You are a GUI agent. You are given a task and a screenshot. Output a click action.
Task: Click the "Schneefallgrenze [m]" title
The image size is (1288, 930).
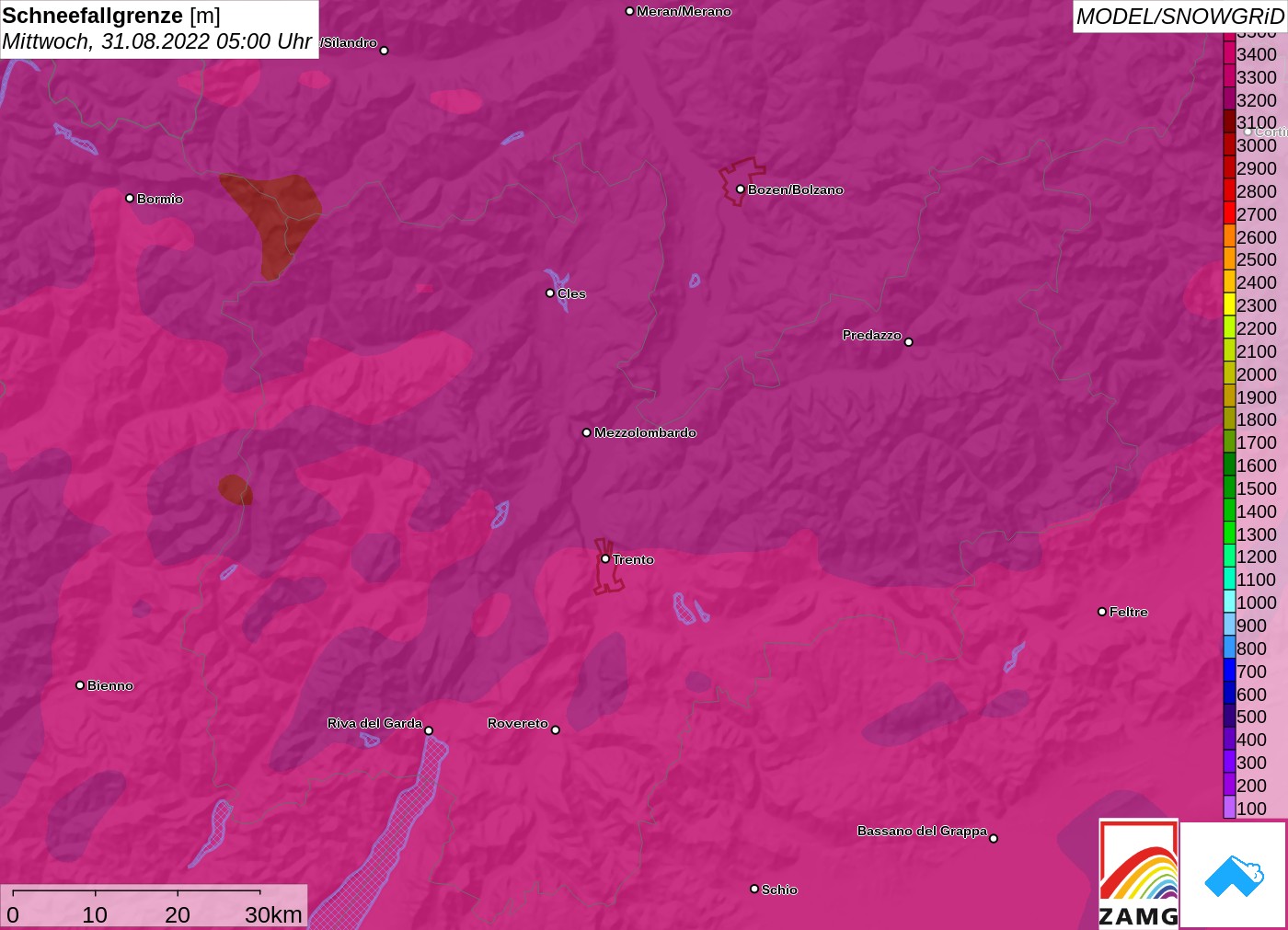111,16
